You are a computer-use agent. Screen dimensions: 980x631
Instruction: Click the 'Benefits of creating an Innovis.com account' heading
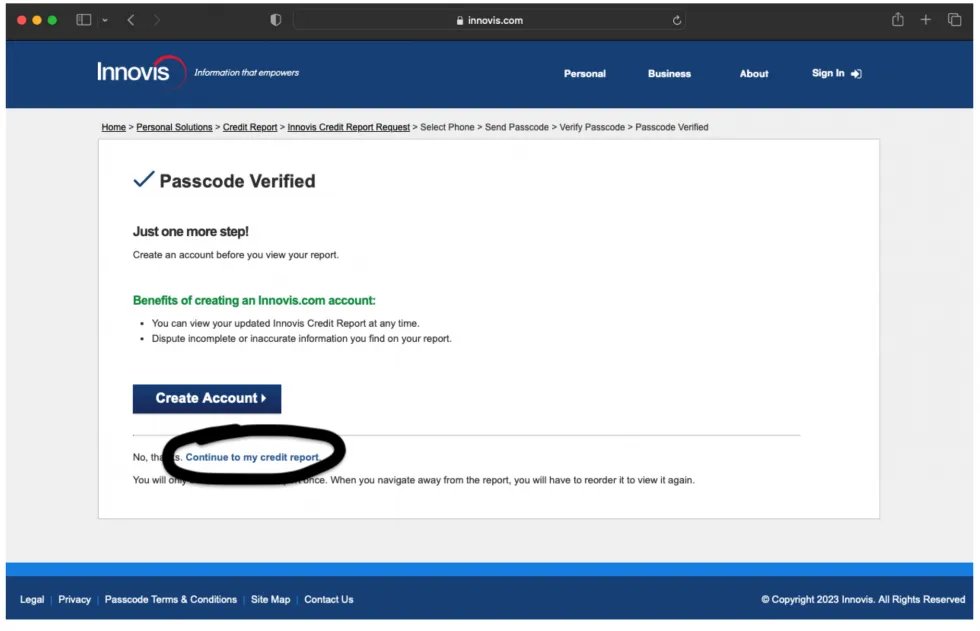[x=254, y=301]
